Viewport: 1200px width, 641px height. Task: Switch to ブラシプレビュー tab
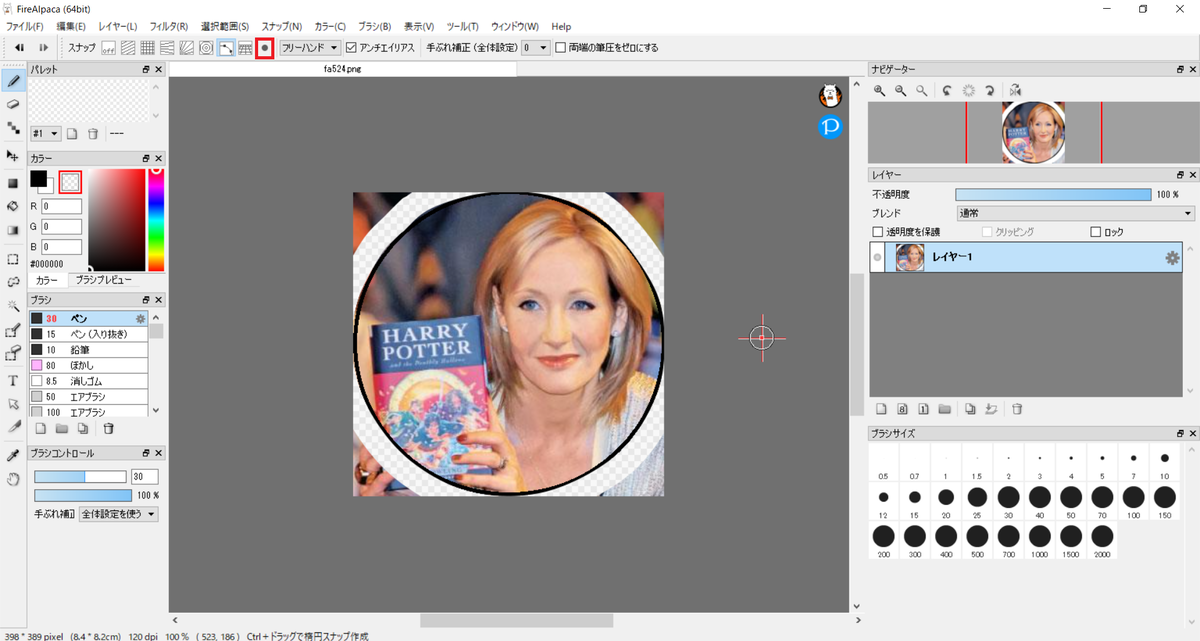coord(103,280)
